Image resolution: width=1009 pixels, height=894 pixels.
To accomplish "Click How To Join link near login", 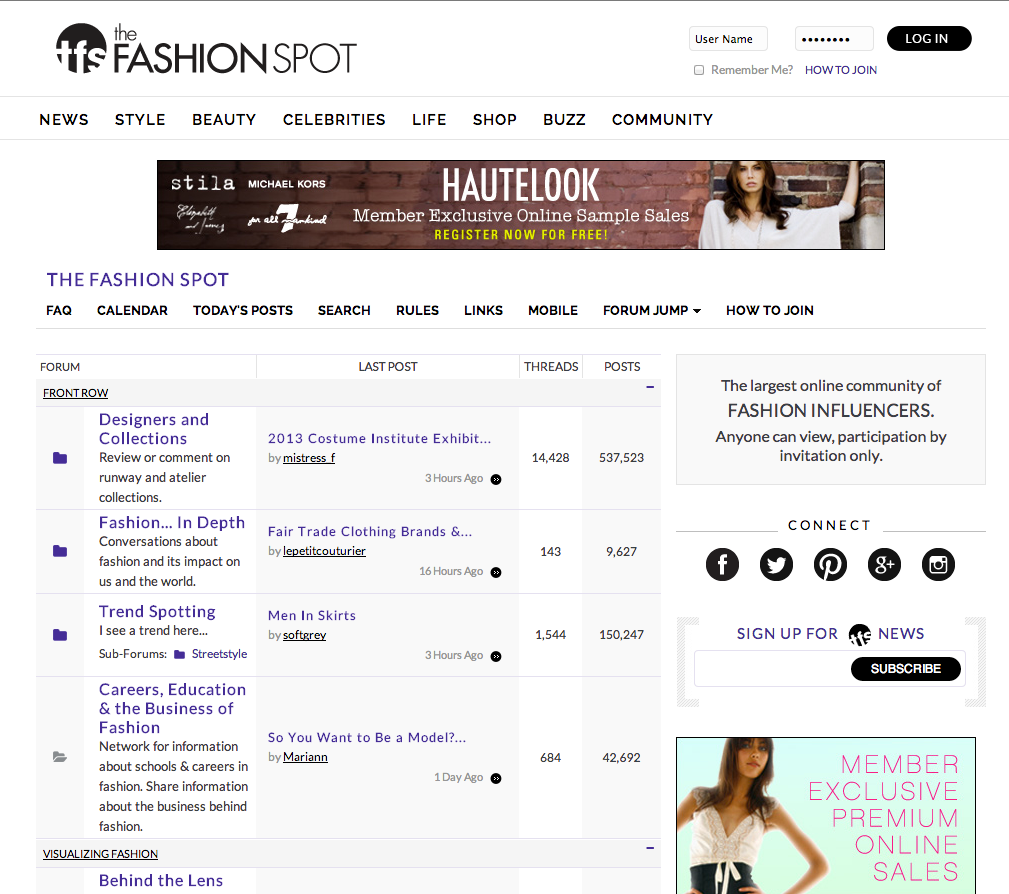I will (840, 70).
